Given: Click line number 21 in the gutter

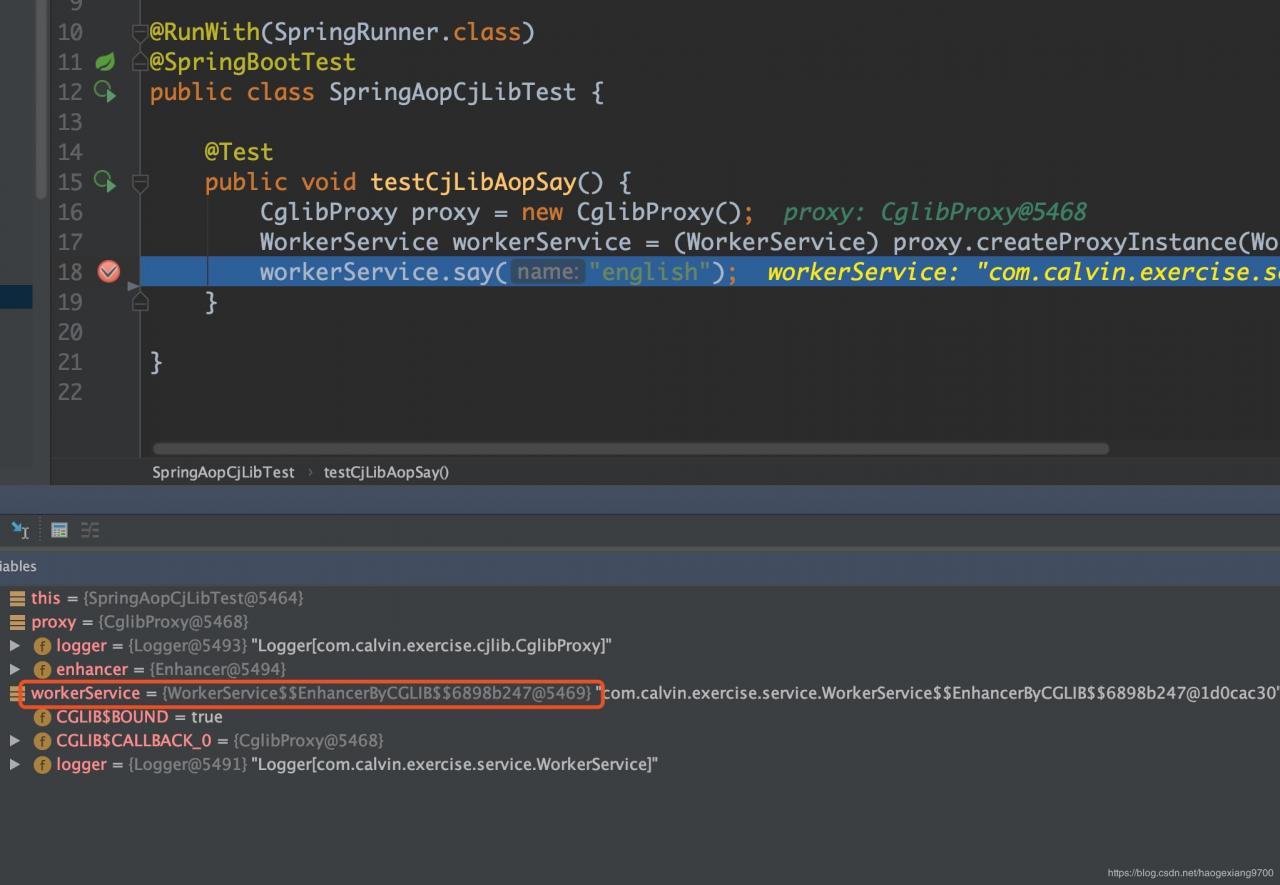Looking at the screenshot, I should tap(70, 362).
